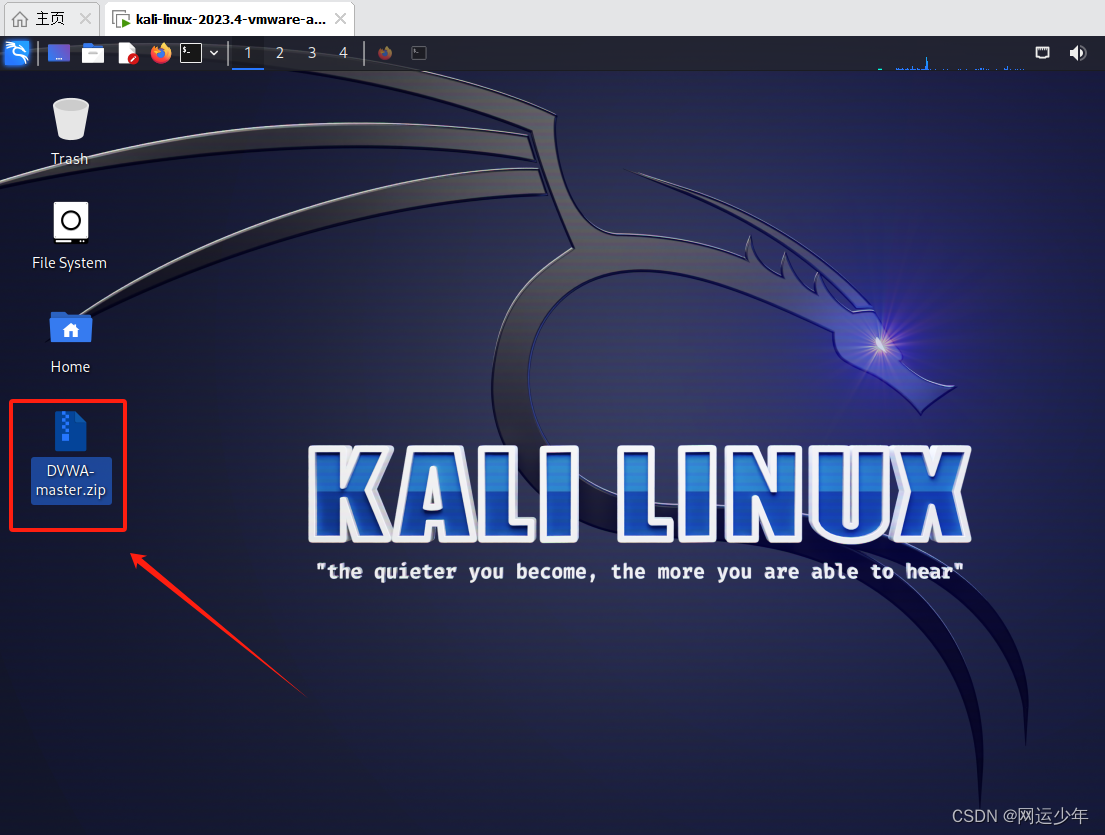Screen dimensions: 1105x835
Task: Launch Firefox from the panel launcher
Action: pyautogui.click(x=161, y=53)
